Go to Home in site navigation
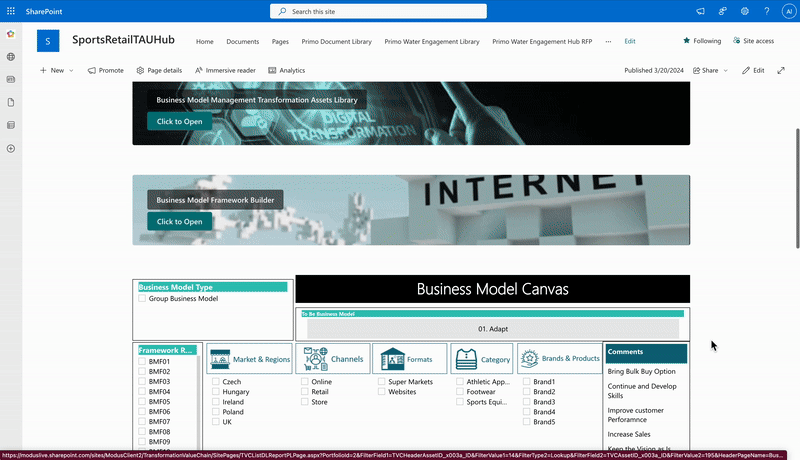The height and width of the screenshot is (460, 800). (205, 41)
